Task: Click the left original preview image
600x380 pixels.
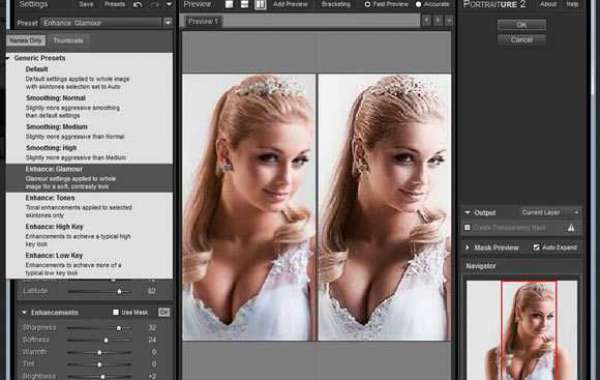Action: pyautogui.click(x=249, y=207)
